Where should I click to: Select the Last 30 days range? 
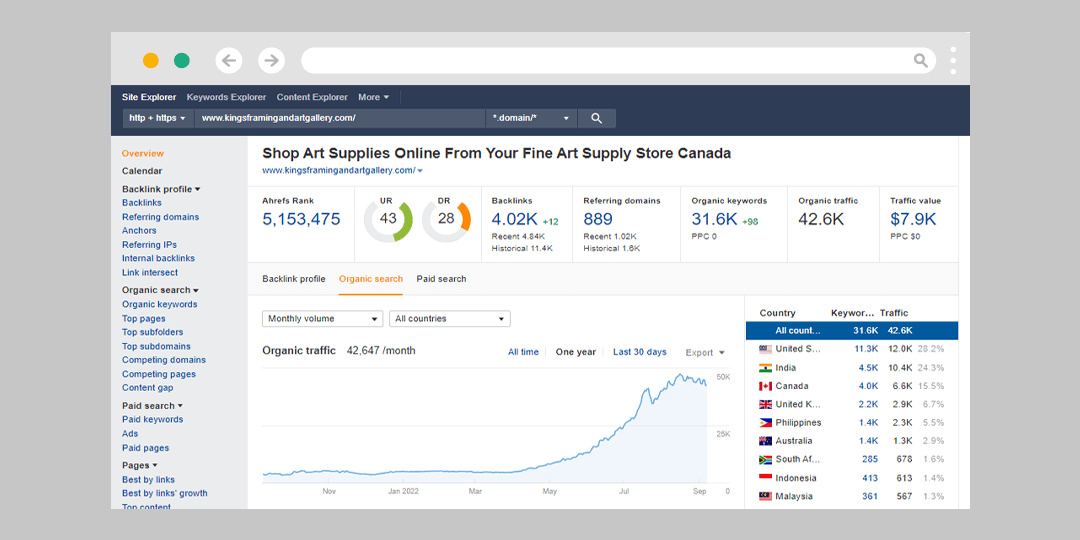point(639,352)
